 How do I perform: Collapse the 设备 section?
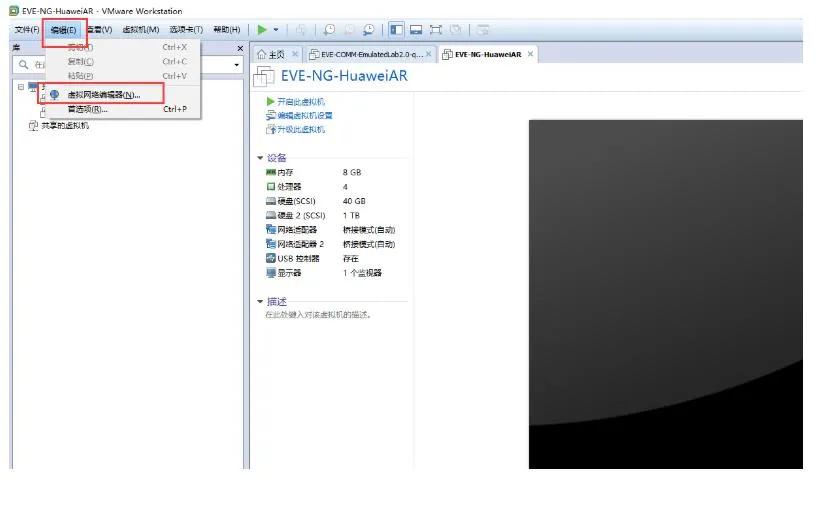pyautogui.click(x=260, y=158)
